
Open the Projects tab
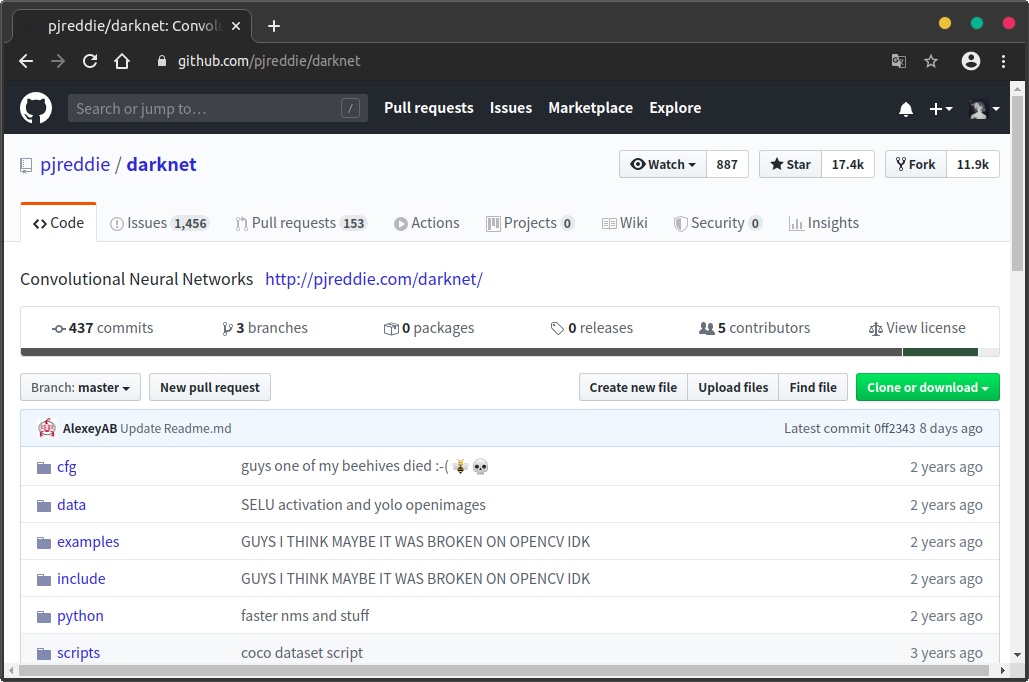530,223
